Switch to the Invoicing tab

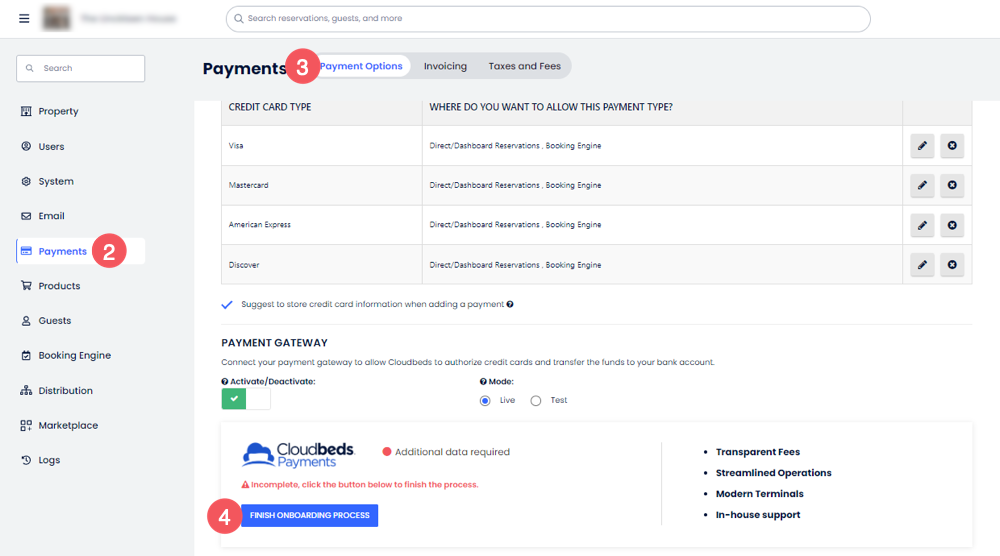445,66
